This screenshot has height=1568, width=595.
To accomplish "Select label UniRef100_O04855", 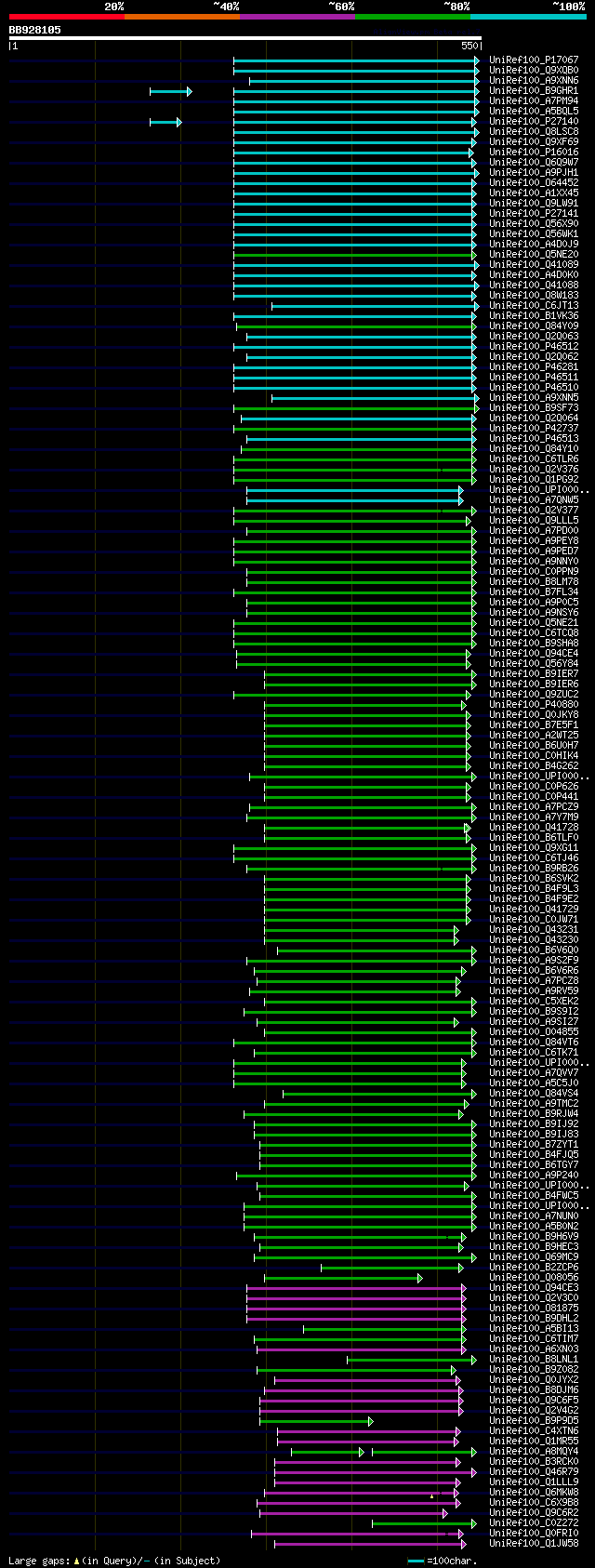I will click(534, 1032).
